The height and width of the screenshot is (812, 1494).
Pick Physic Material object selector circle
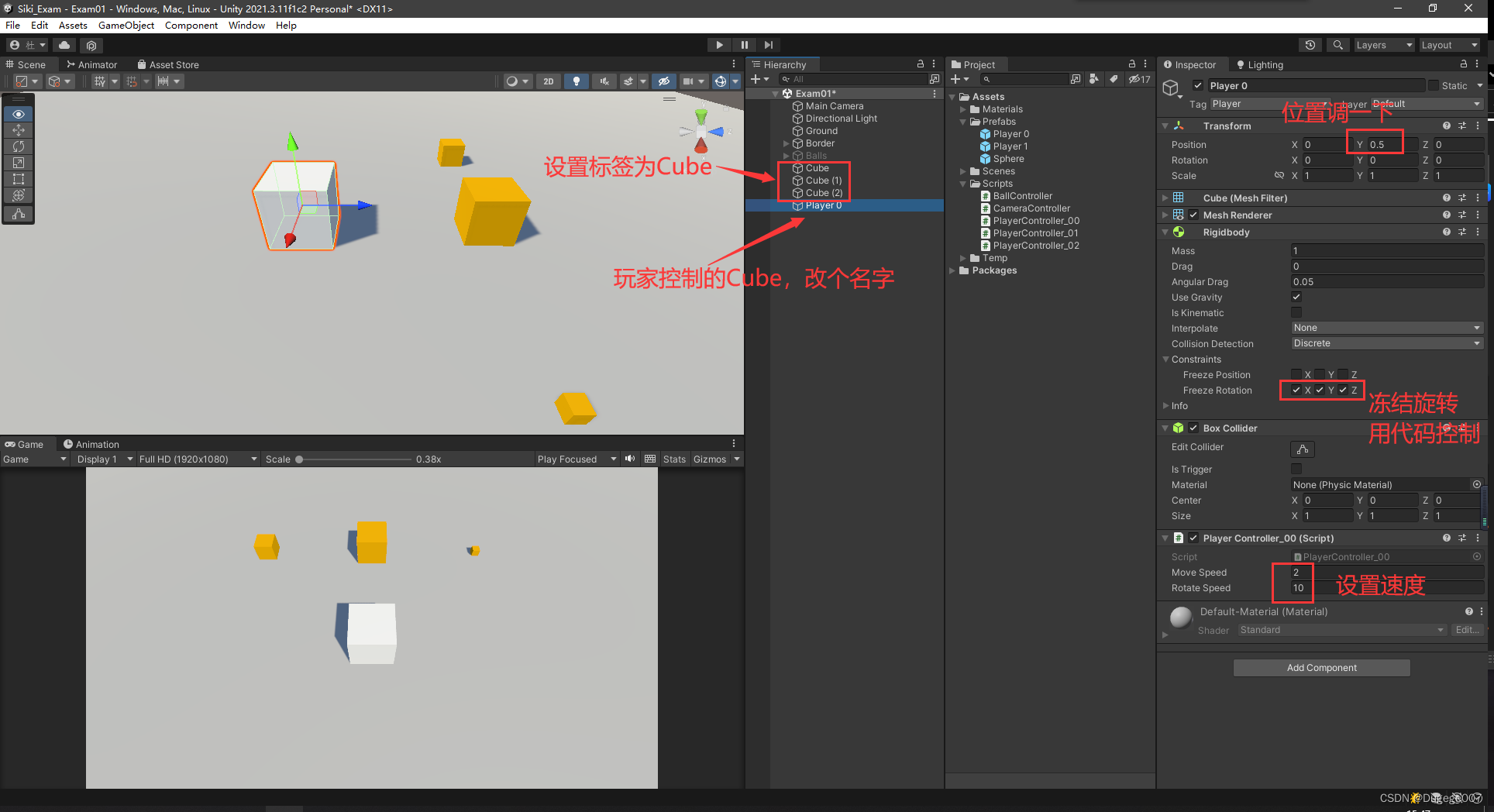coord(1477,484)
